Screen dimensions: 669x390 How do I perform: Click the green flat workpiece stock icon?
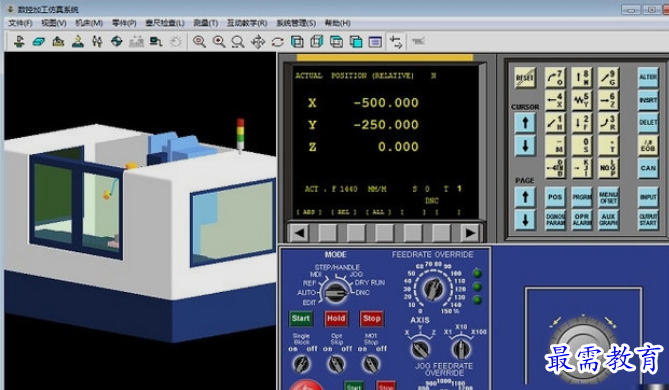point(39,41)
